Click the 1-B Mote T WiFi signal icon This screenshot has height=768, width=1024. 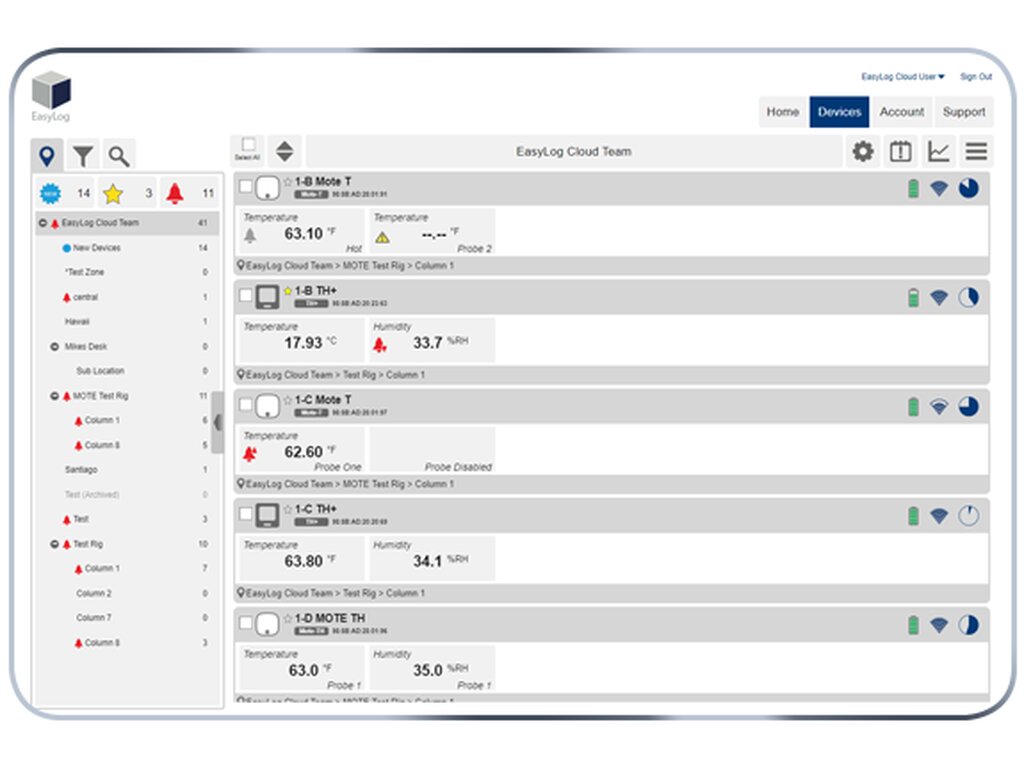[x=939, y=189]
